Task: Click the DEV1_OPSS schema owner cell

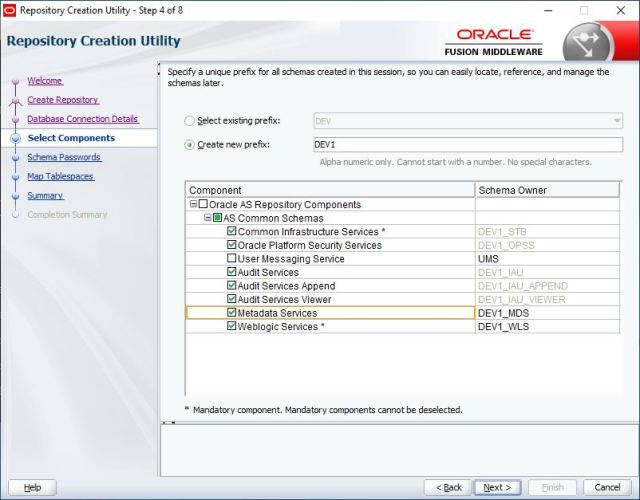Action: click(x=547, y=245)
